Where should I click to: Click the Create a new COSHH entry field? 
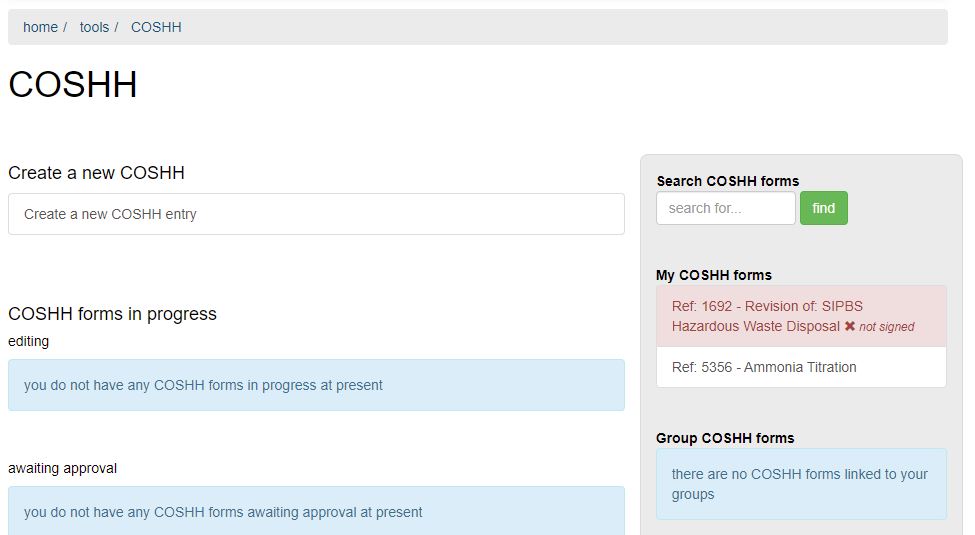[316, 214]
